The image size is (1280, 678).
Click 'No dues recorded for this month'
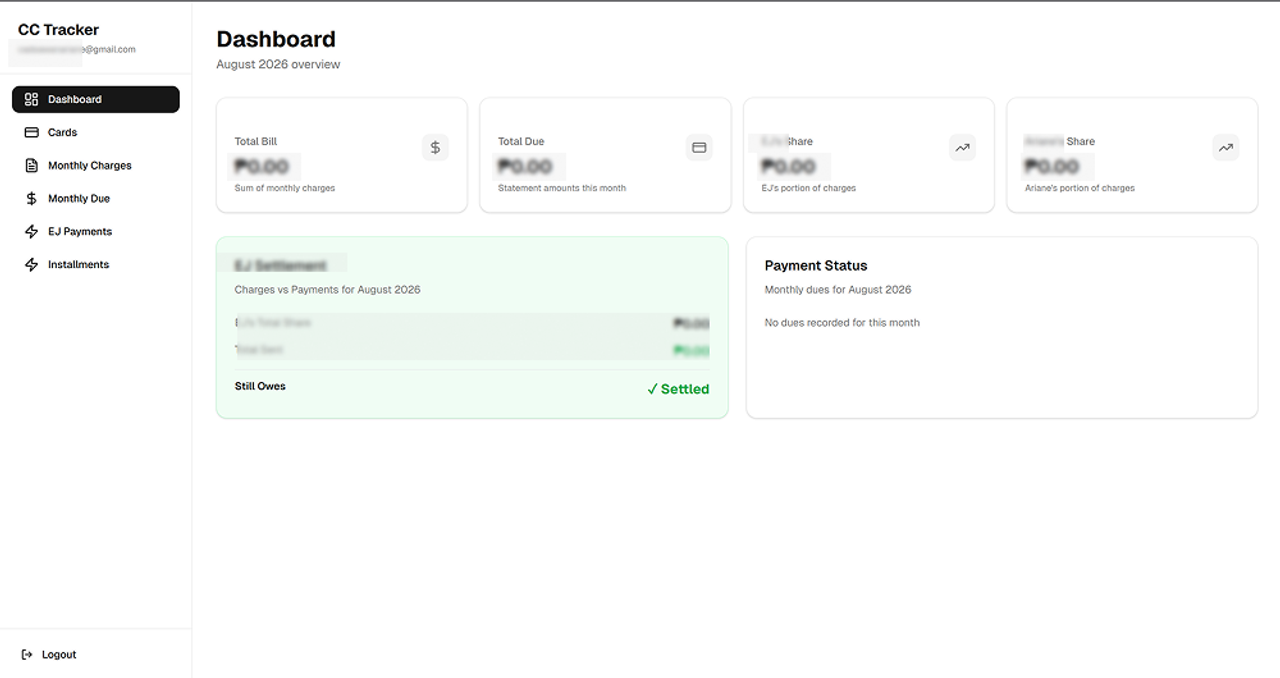pos(842,322)
